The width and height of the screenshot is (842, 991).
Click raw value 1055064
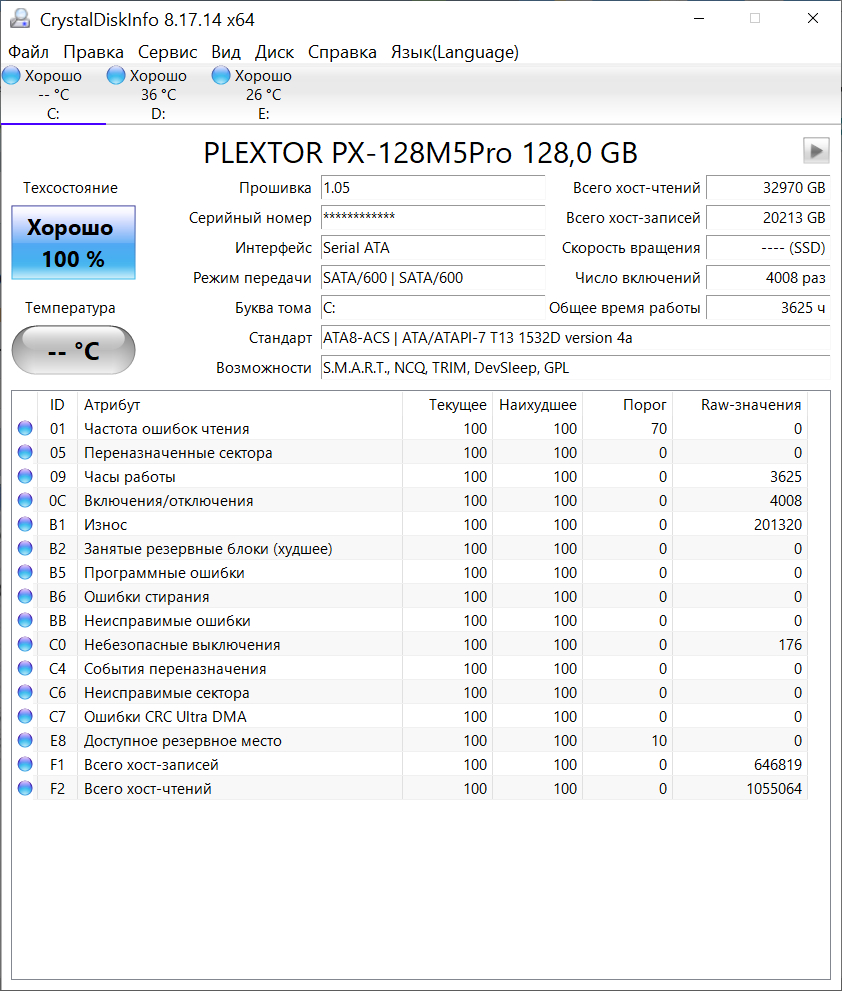[x=774, y=789]
